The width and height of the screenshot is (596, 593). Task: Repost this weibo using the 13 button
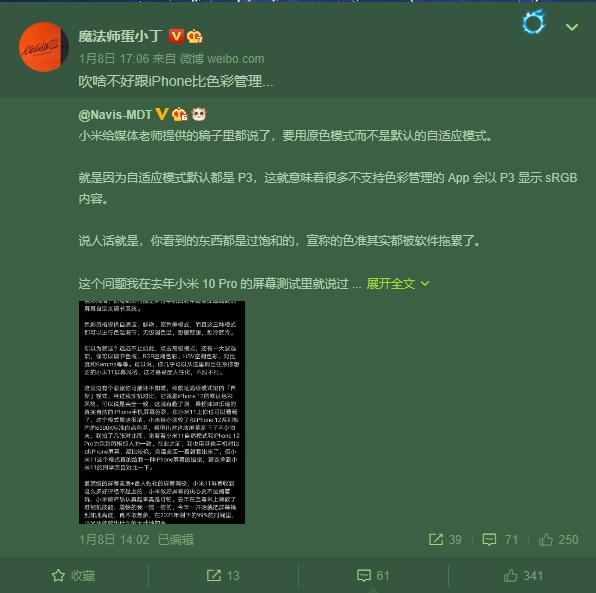tap(223, 576)
